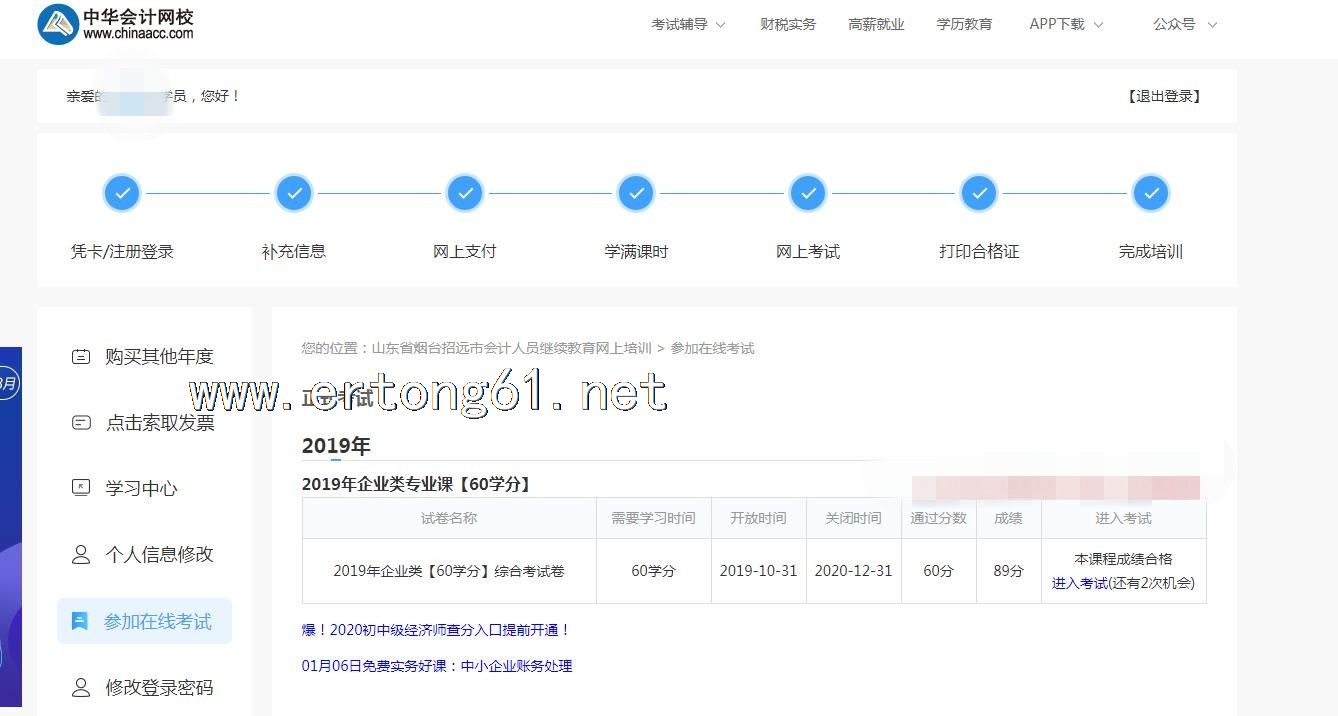Open 高薪就业 in top navigation
This screenshot has width=1338, height=716.
(876, 24)
